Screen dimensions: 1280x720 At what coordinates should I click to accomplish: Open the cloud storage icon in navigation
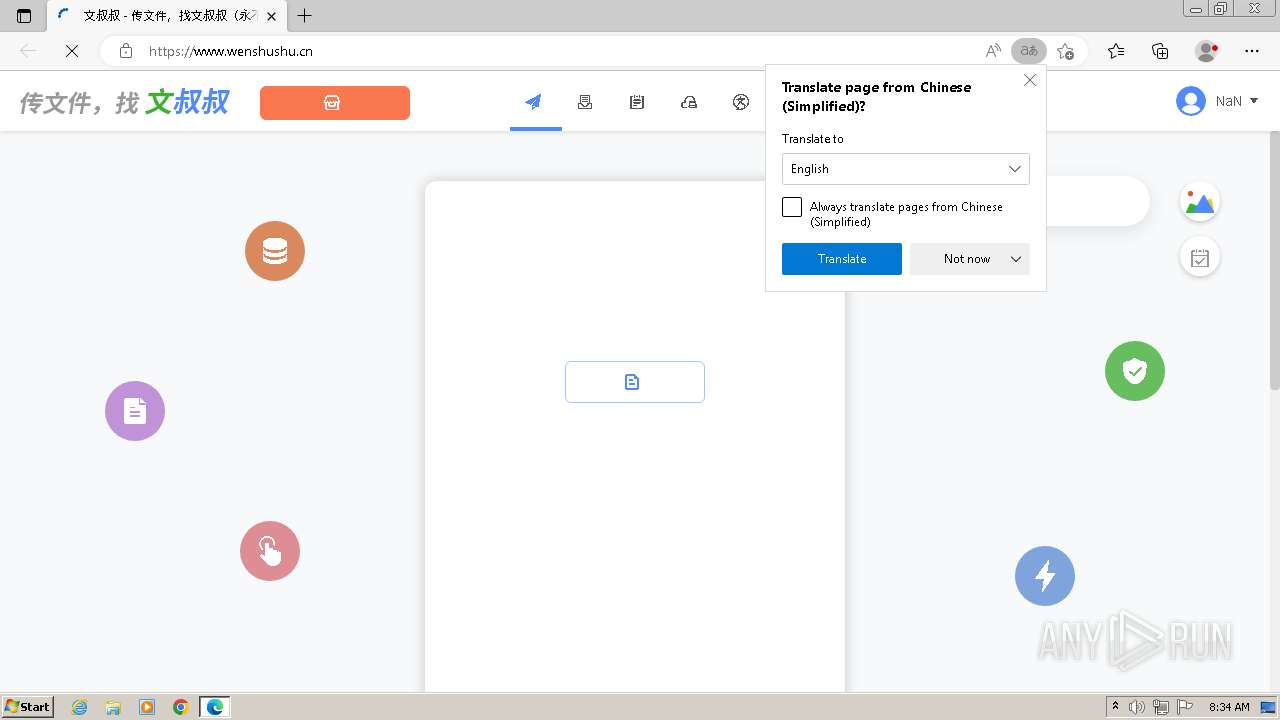click(x=689, y=102)
